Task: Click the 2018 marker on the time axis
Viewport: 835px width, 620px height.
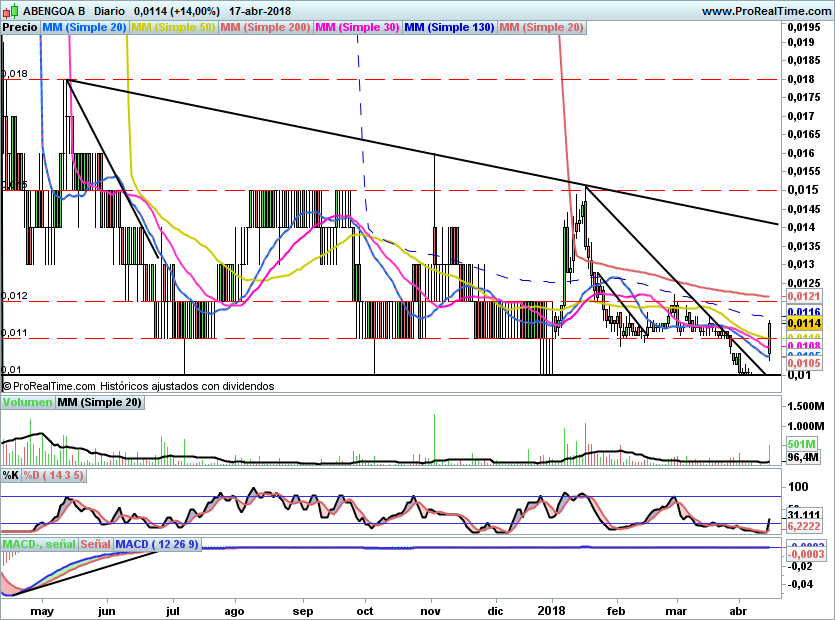Action: point(552,608)
